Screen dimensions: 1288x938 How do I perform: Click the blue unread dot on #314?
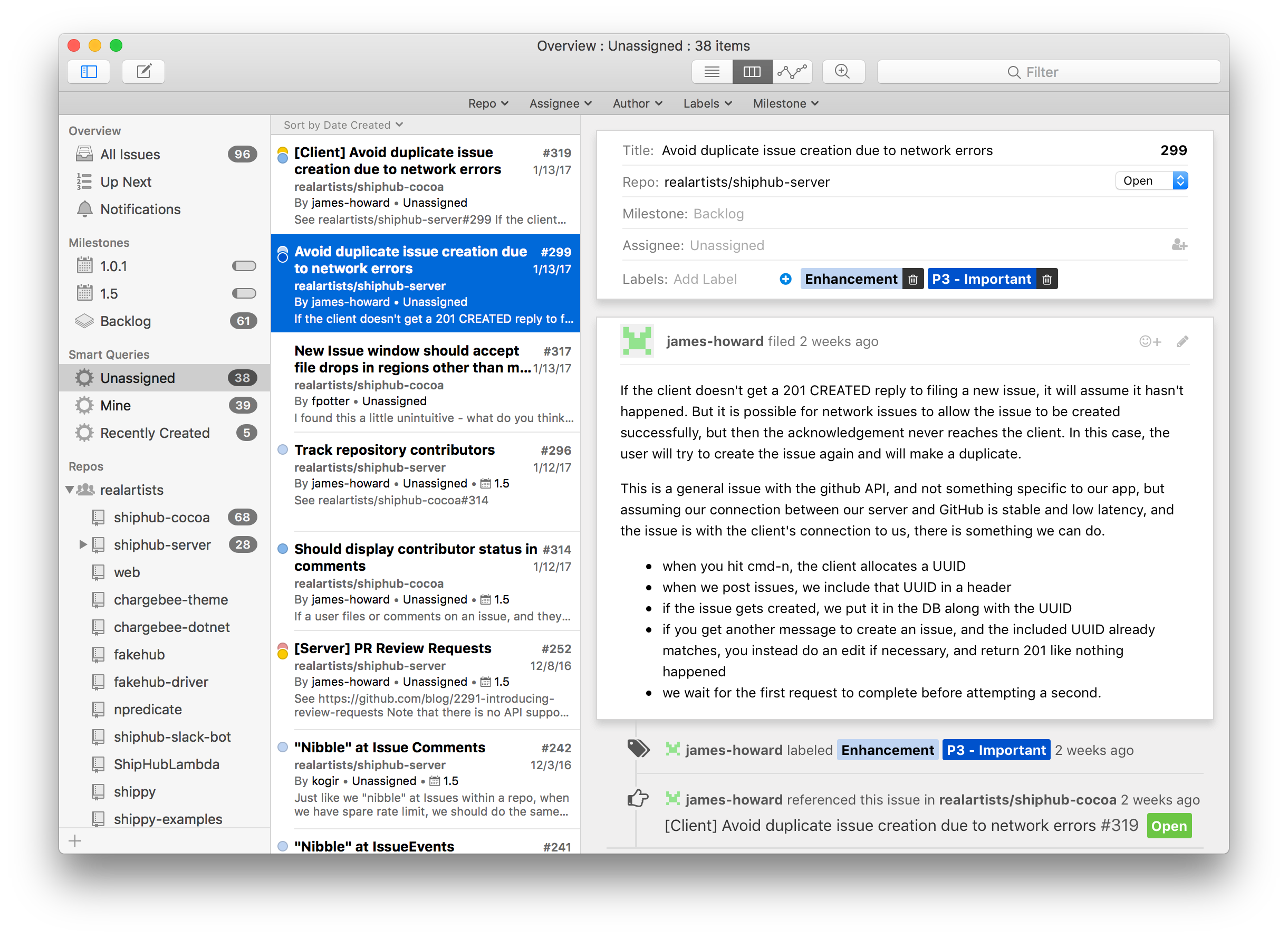pos(282,549)
